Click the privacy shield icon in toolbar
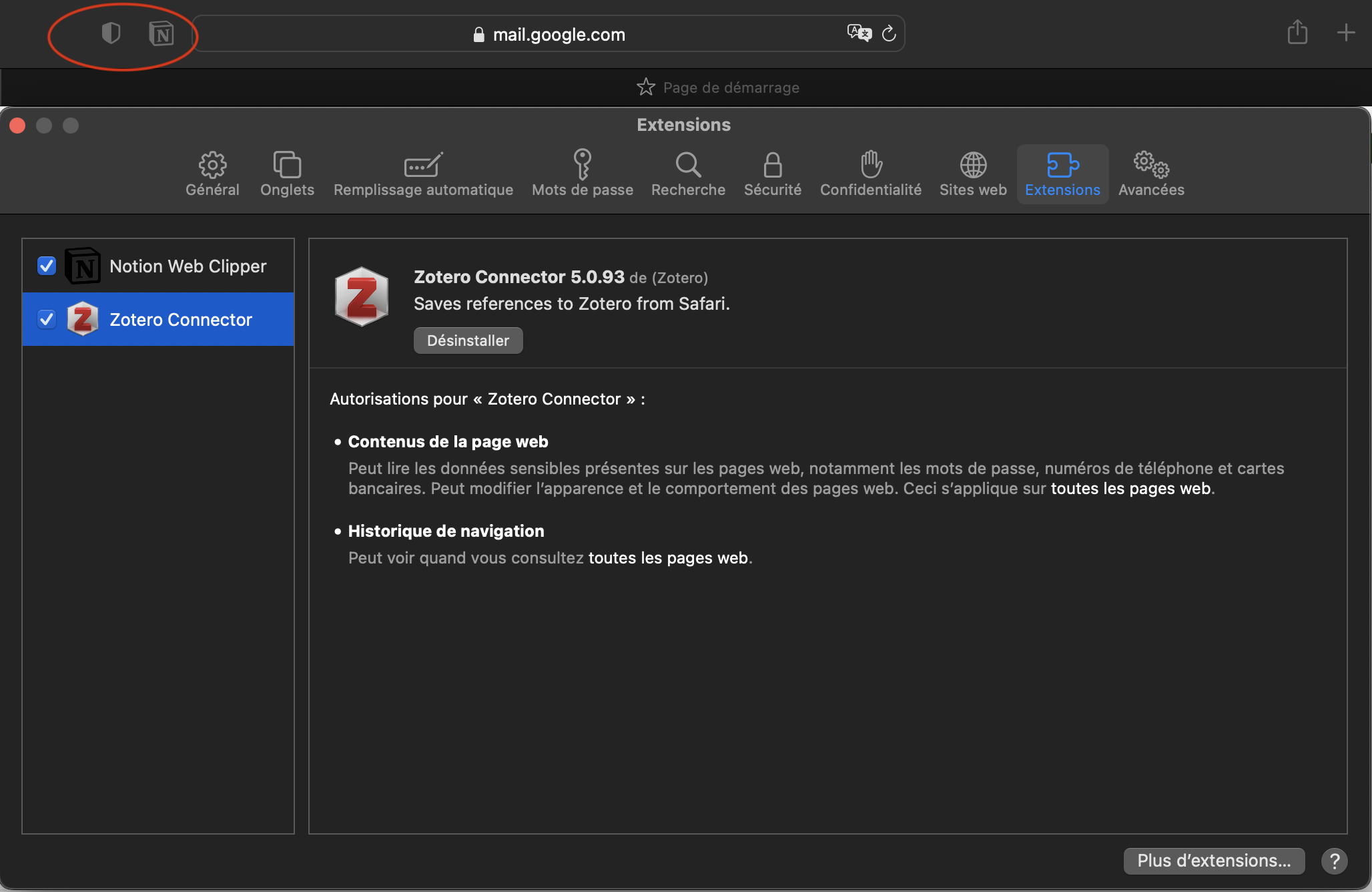Screen dimensions: 1372x892 tap(111, 33)
